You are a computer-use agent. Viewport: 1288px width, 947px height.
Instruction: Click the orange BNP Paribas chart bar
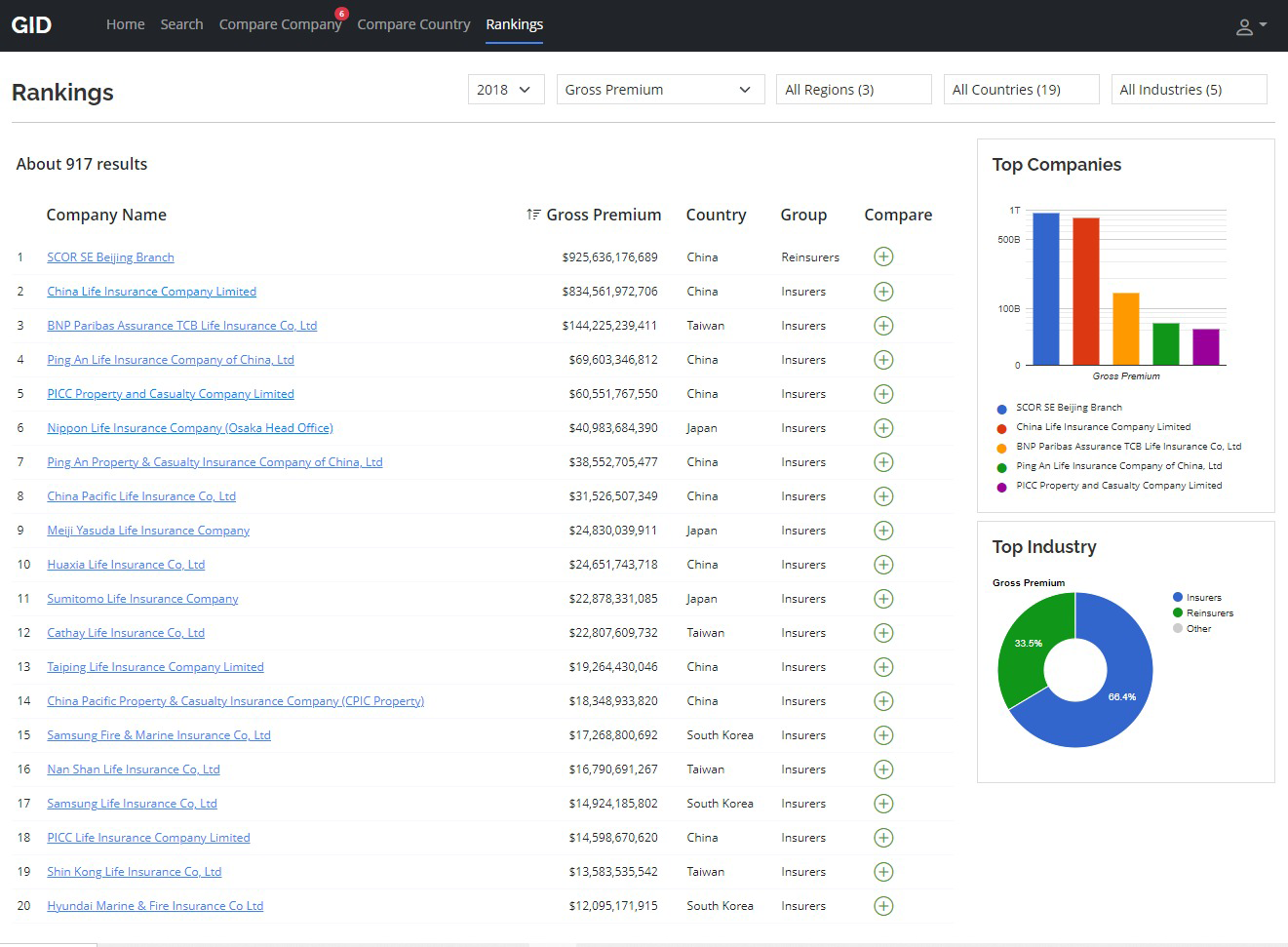coord(1126,329)
